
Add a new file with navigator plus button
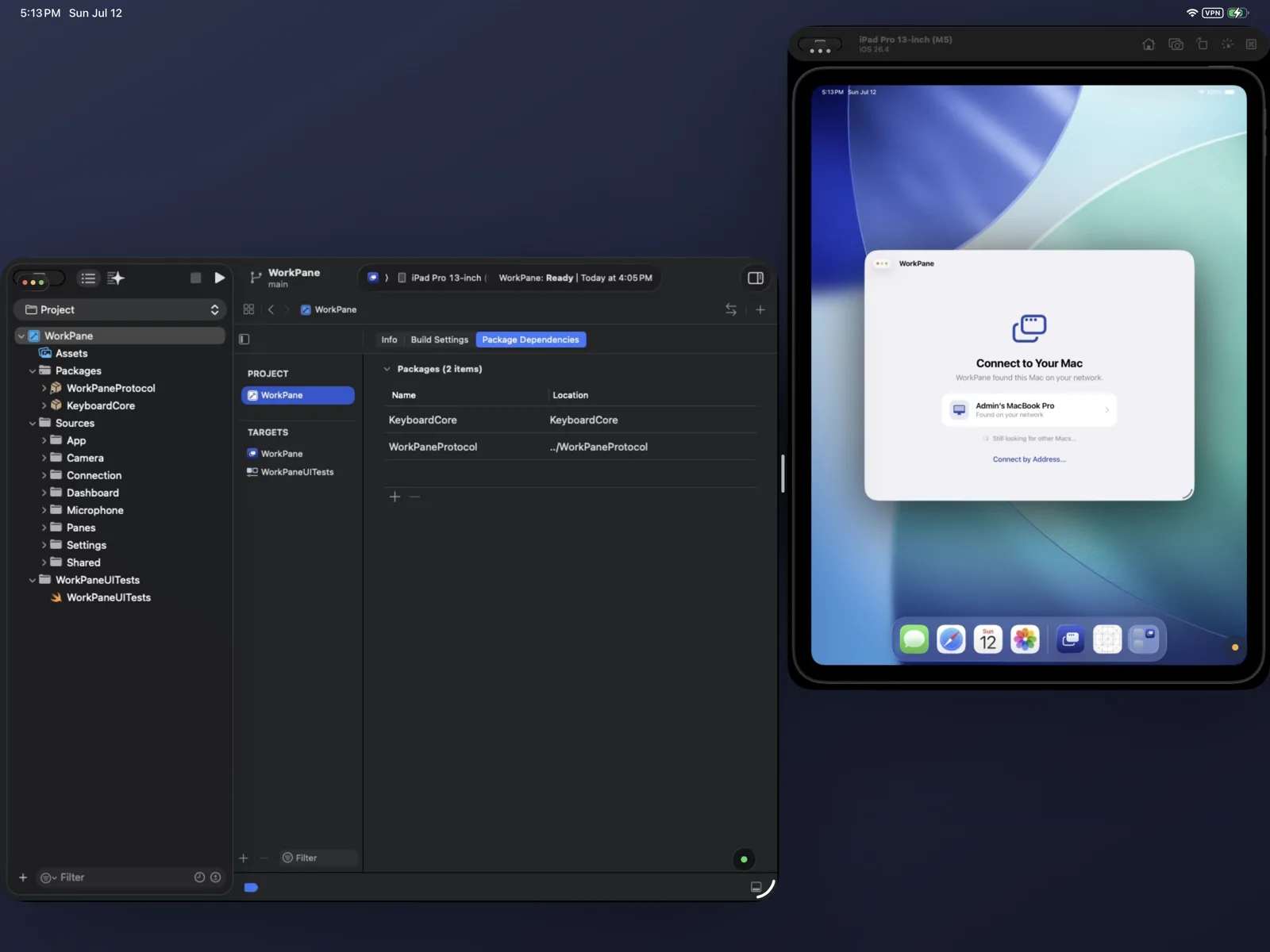(23, 877)
